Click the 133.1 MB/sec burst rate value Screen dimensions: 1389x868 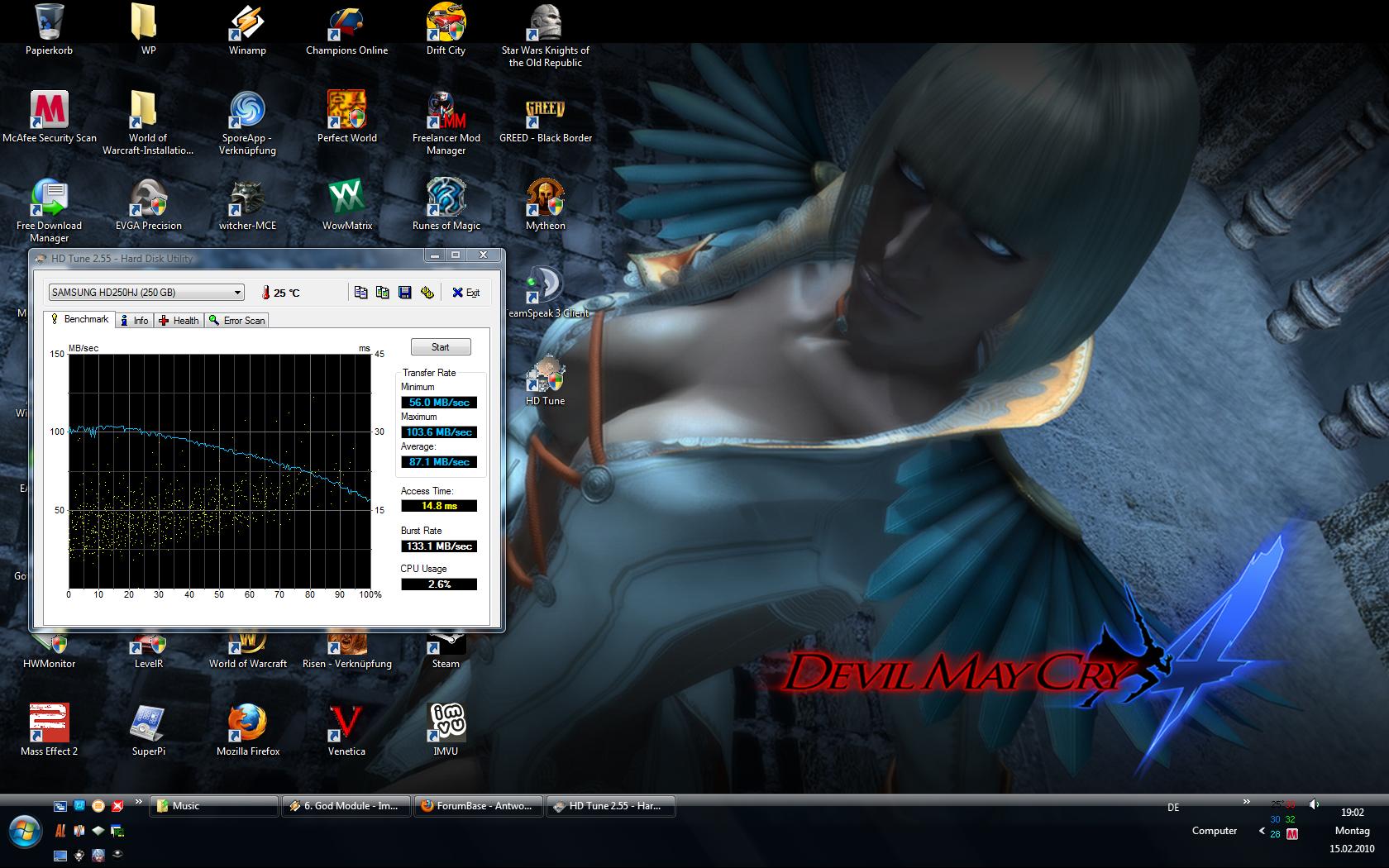click(x=439, y=546)
